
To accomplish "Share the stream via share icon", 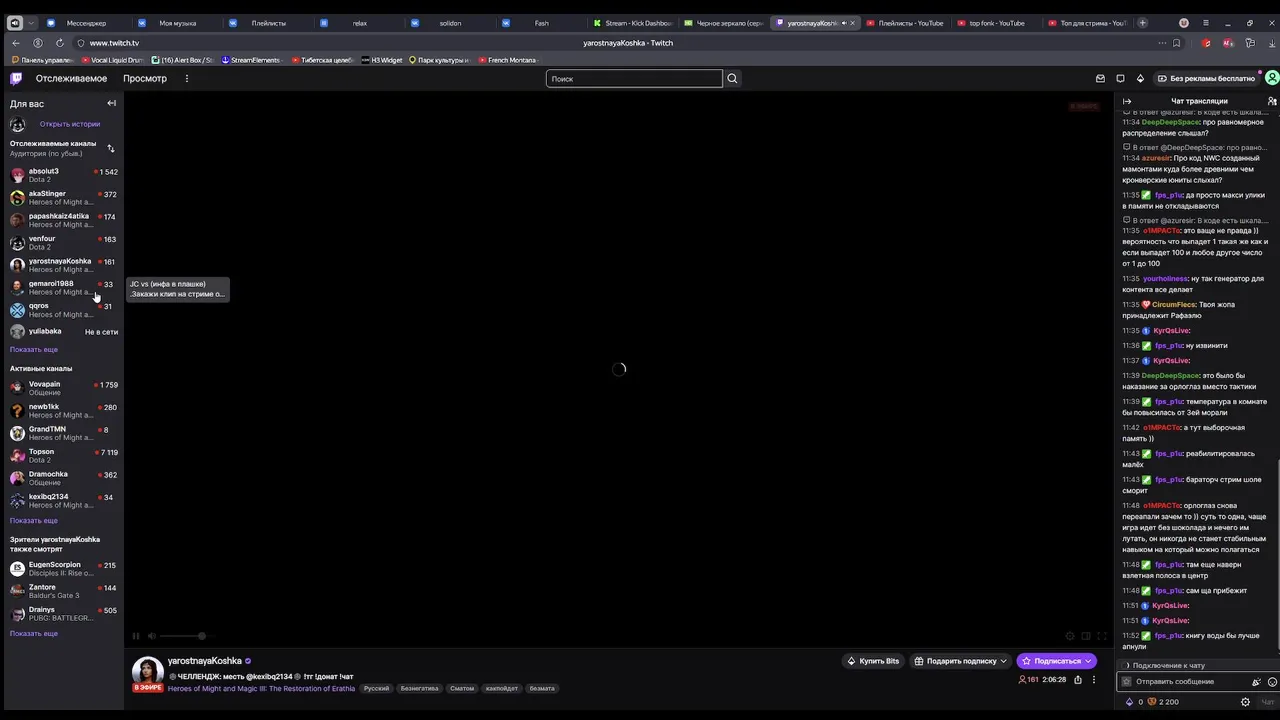I will [x=1077, y=680].
